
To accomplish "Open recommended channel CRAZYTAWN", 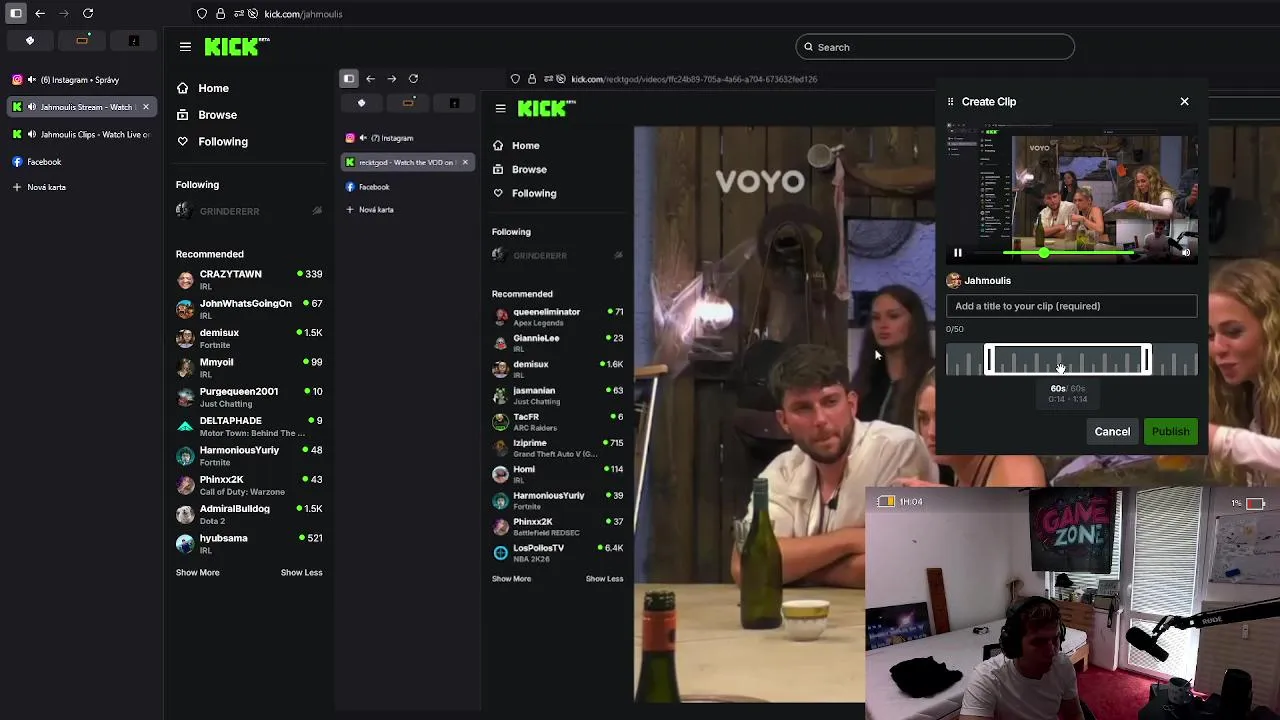I will point(248,279).
